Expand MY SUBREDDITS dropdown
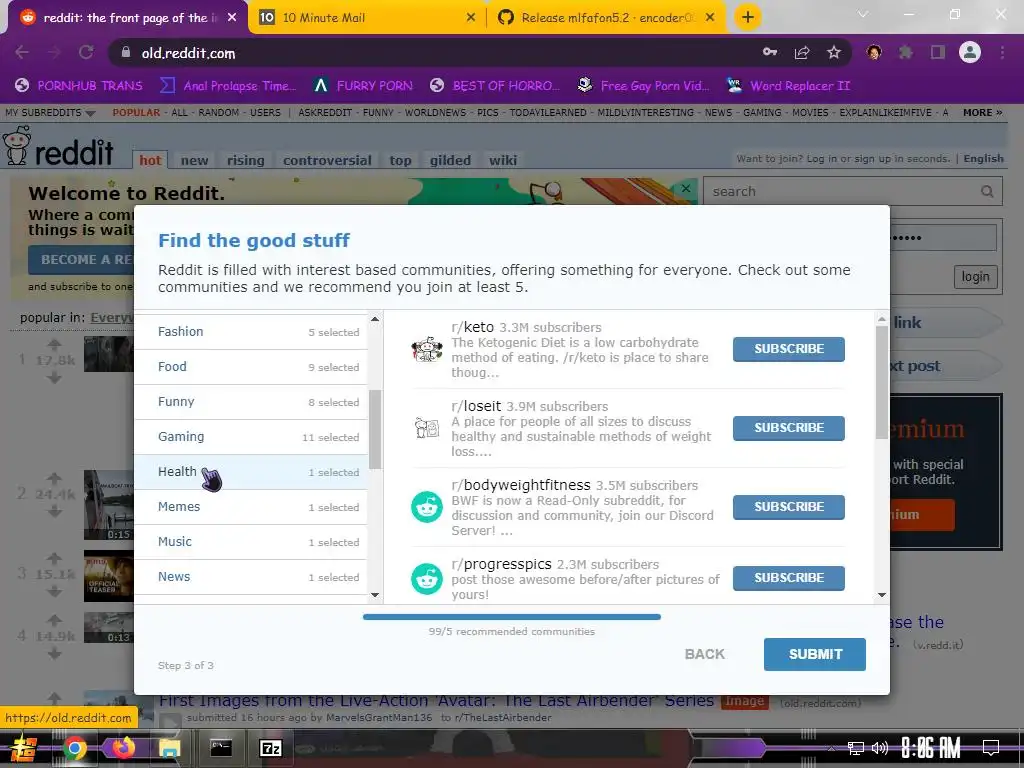Viewport: 1024px width, 768px height. [50, 112]
